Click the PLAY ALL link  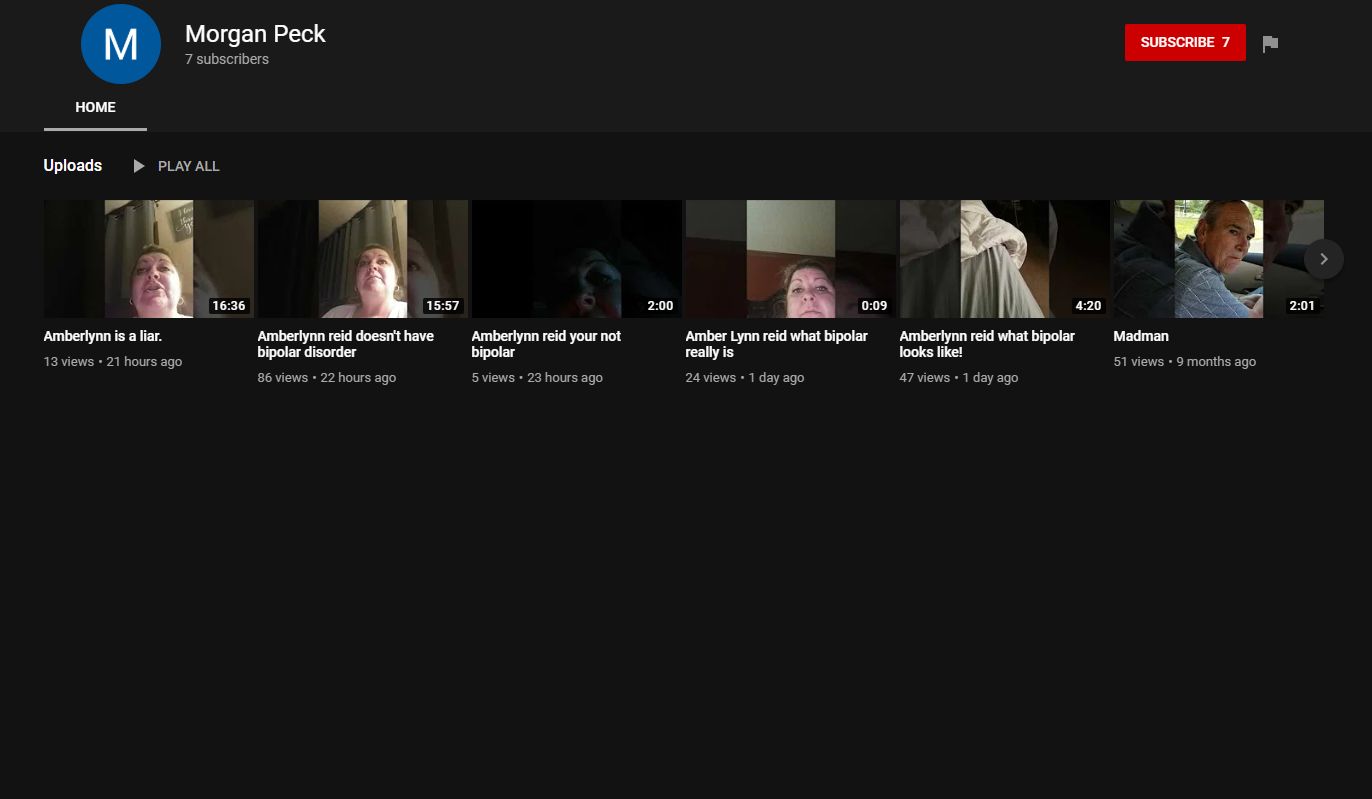pos(189,166)
